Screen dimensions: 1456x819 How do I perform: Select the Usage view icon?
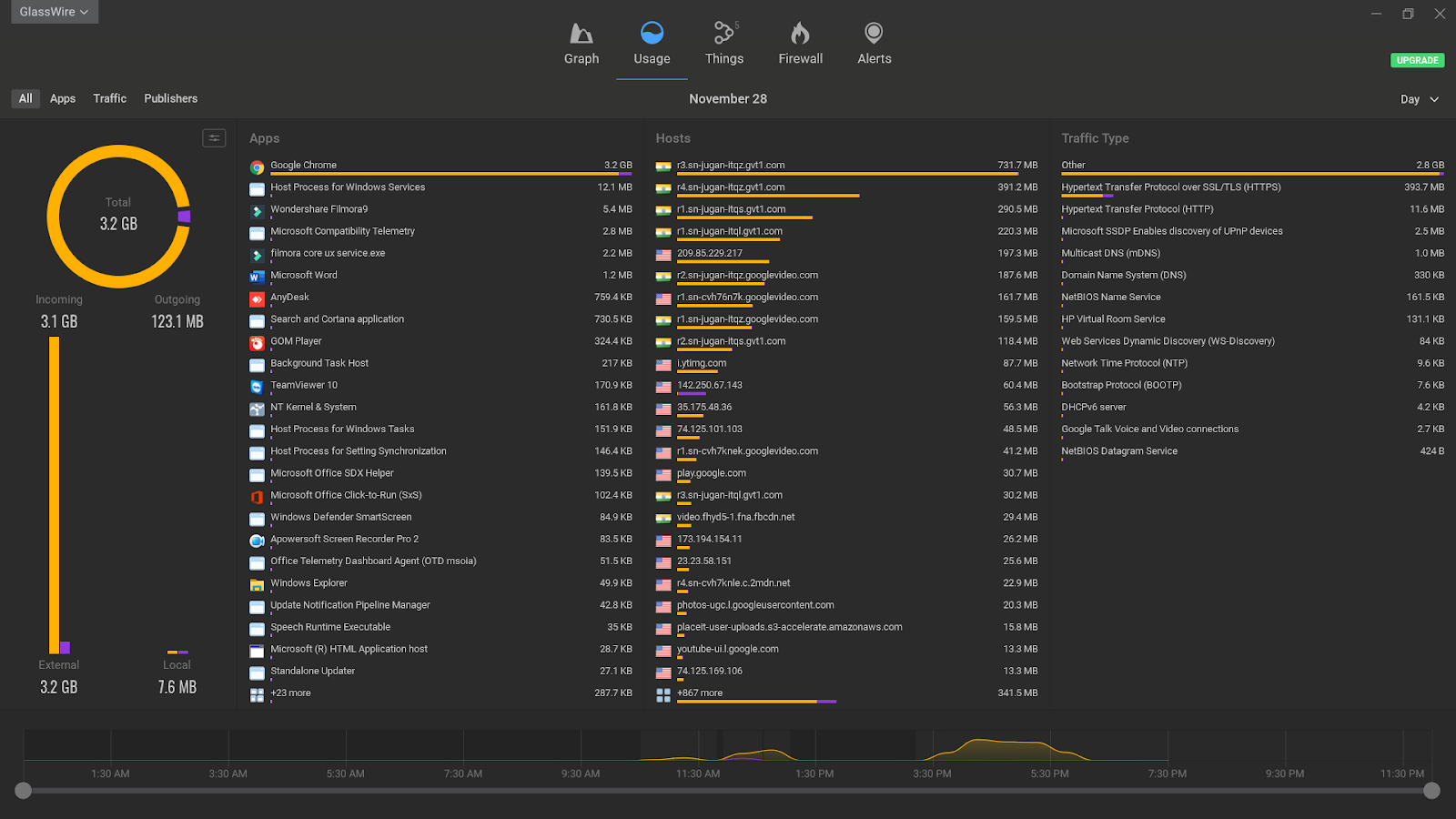[x=652, y=34]
